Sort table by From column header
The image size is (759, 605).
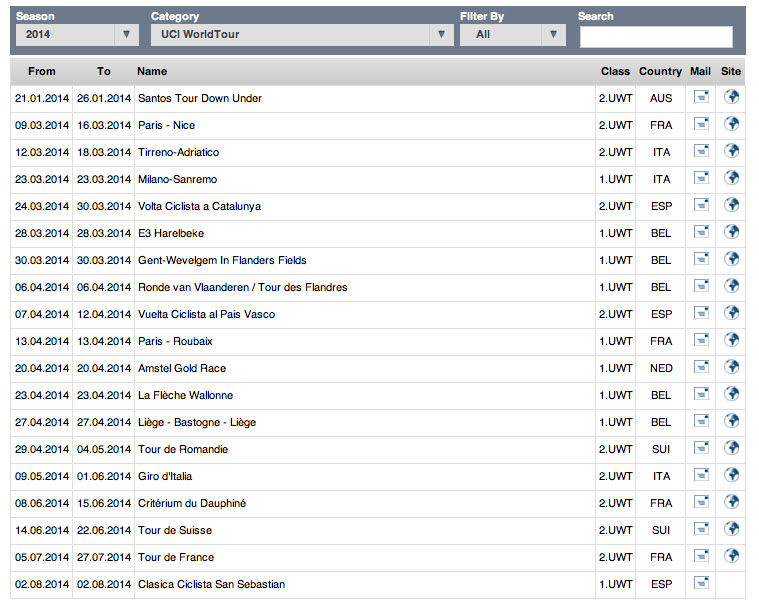(x=42, y=71)
